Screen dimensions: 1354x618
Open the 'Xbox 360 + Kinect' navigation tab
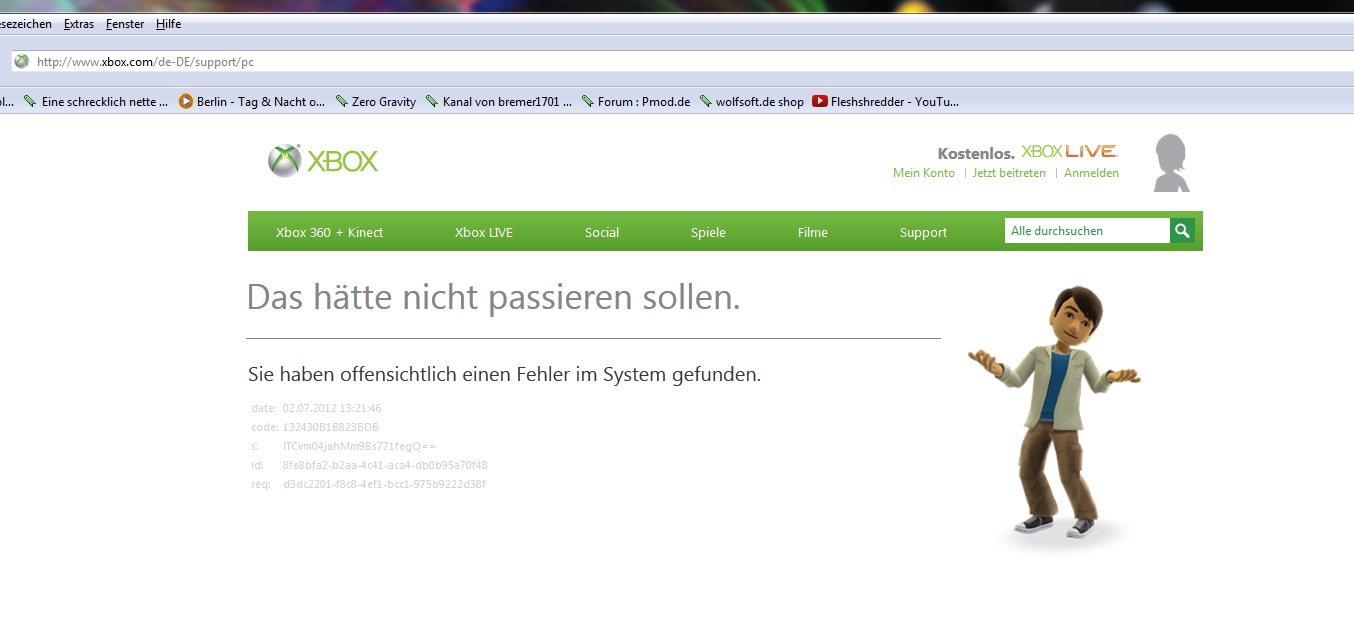coord(330,232)
